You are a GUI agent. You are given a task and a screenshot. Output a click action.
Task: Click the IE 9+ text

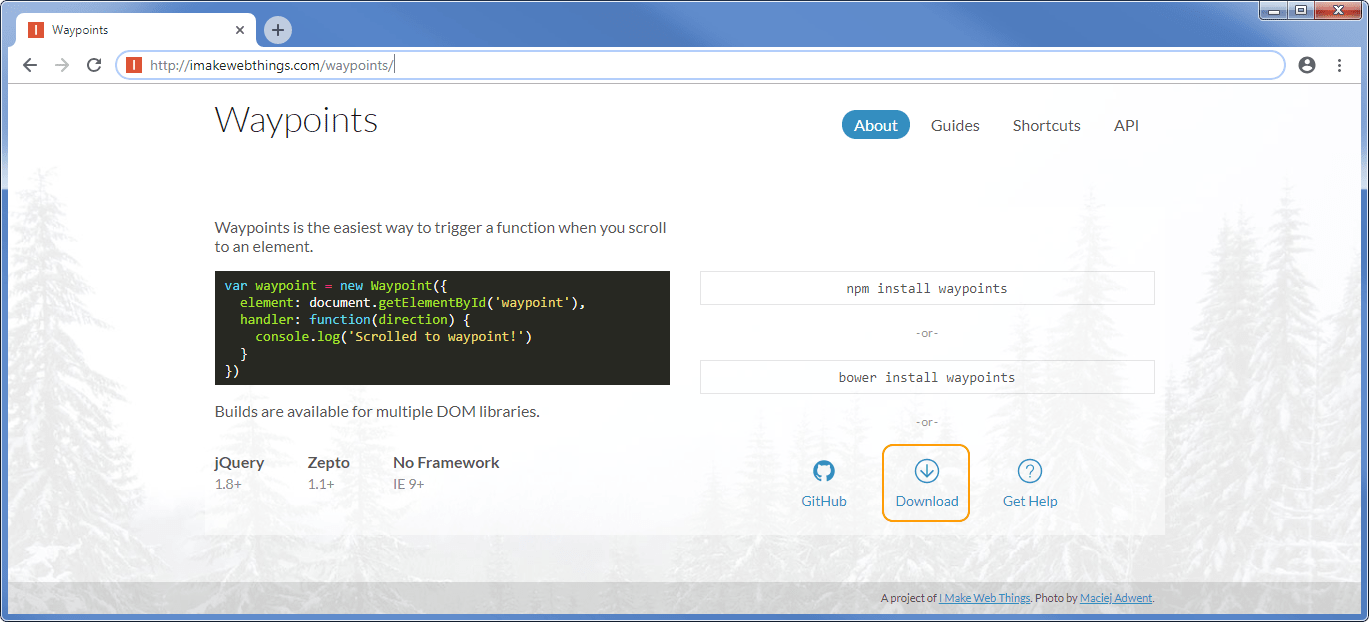pos(409,484)
